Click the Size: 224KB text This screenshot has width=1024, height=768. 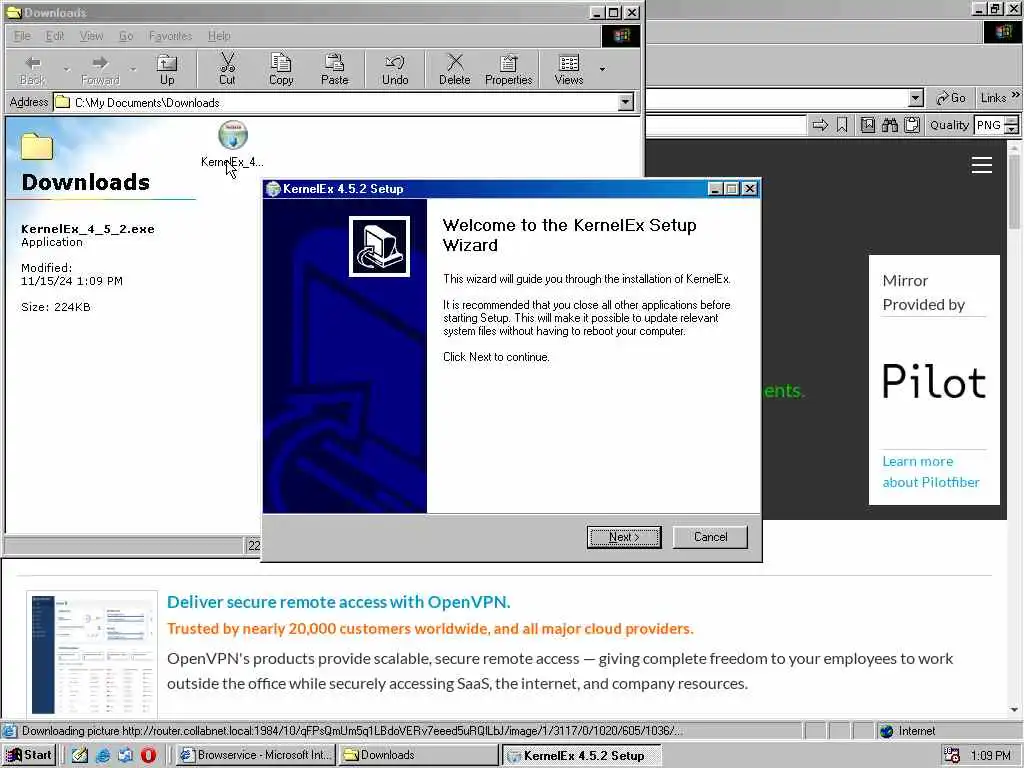point(56,307)
